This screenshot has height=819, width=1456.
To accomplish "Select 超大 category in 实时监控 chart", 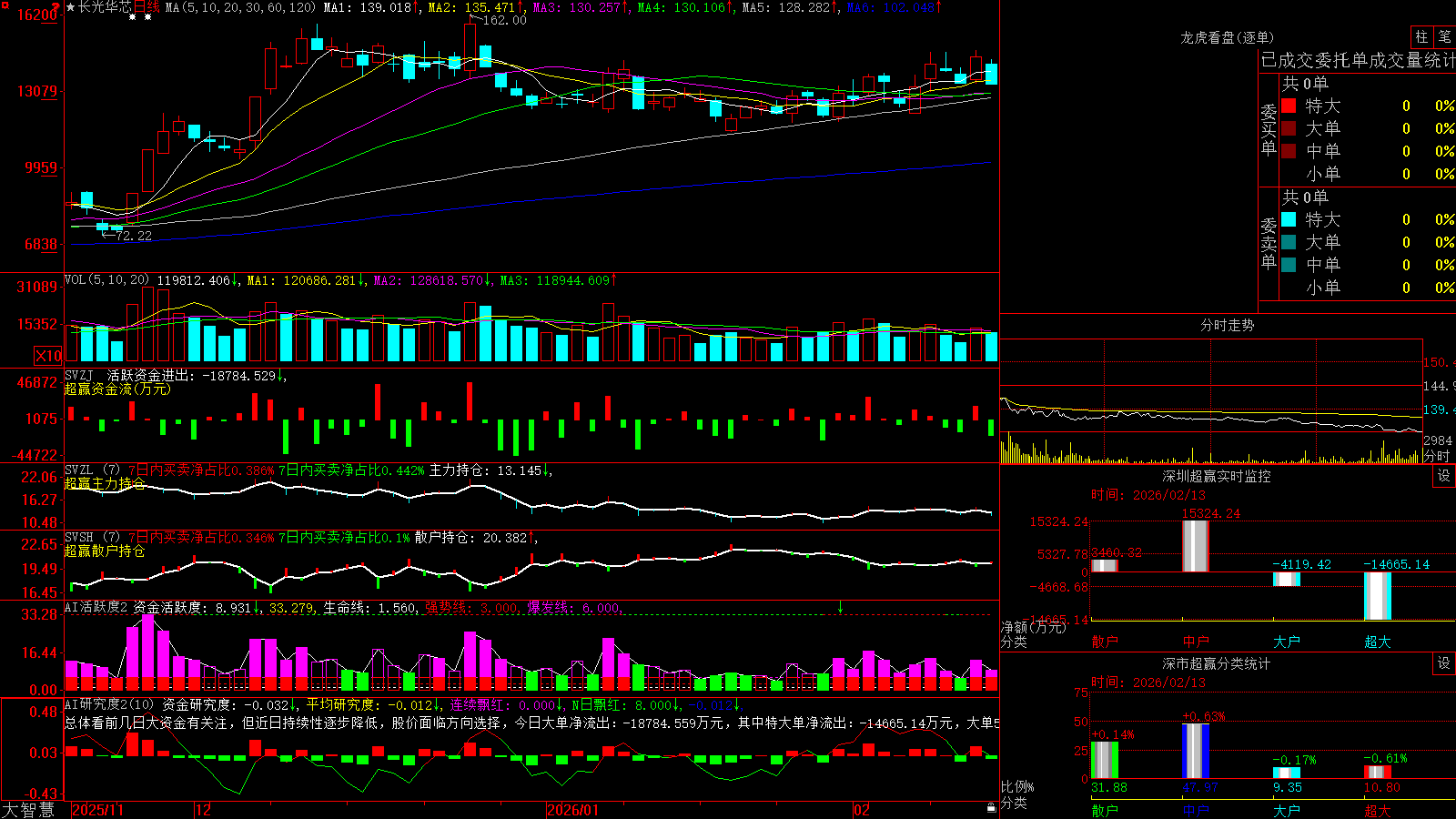I will (1378, 642).
